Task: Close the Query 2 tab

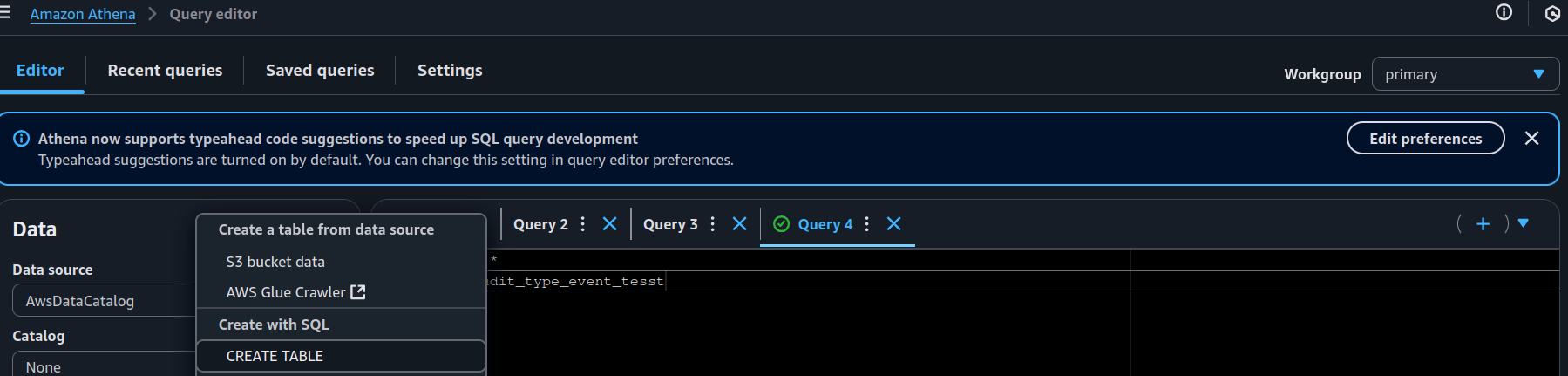Action: (610, 224)
